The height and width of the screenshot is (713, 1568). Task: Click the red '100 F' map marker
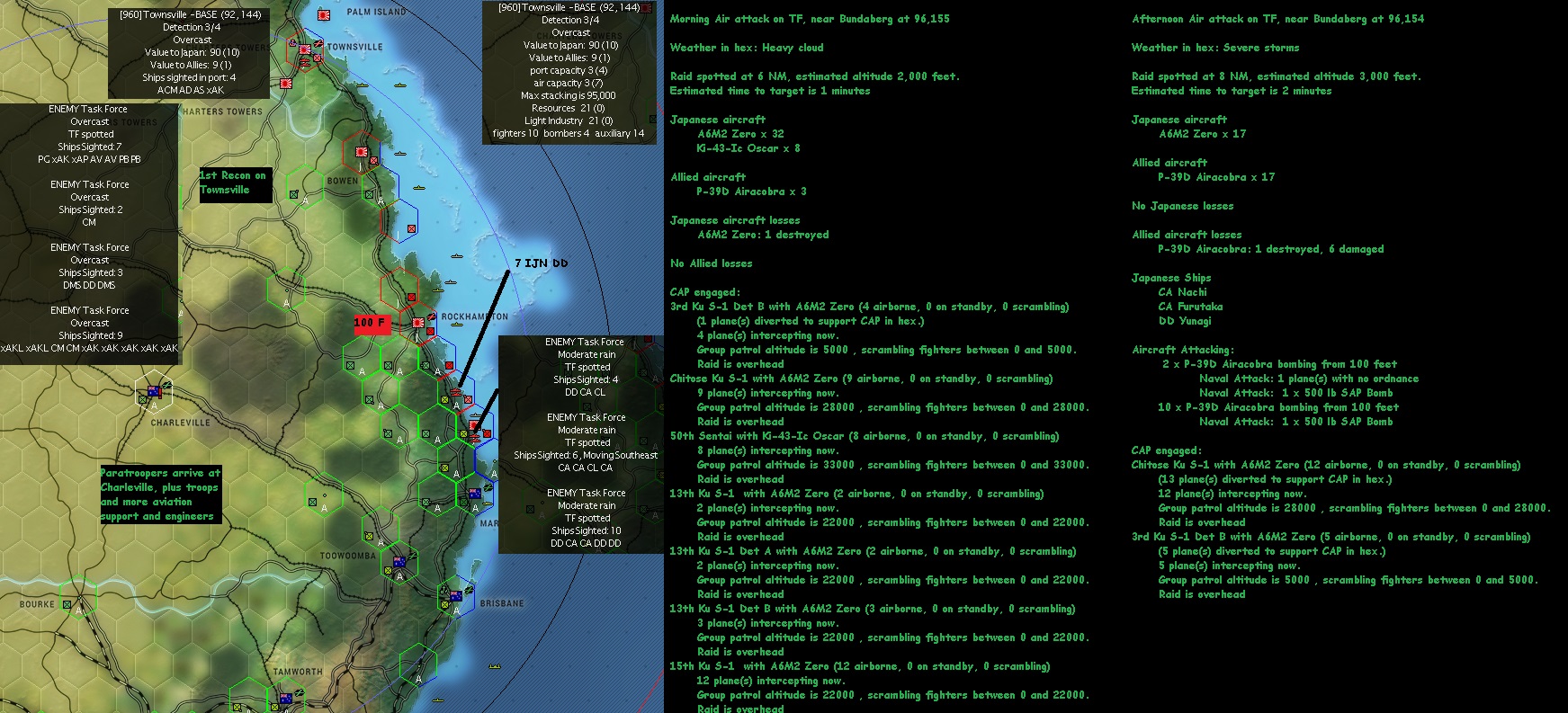point(371,323)
